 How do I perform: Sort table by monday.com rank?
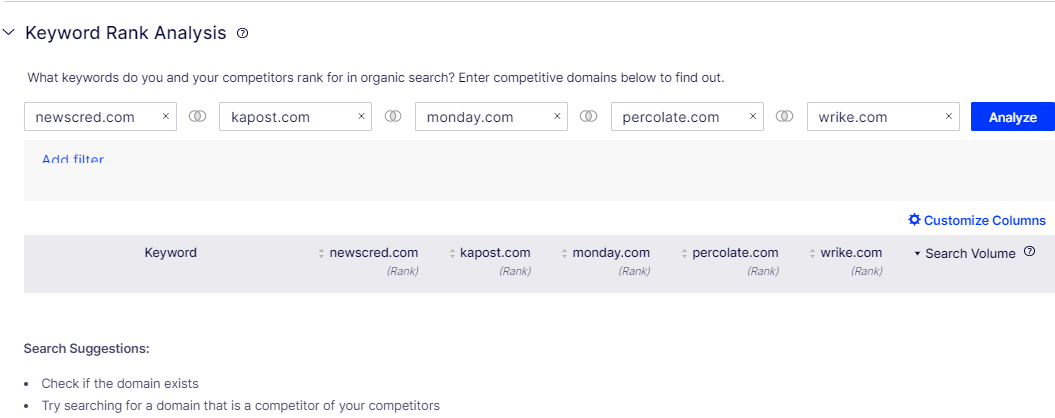(606, 253)
